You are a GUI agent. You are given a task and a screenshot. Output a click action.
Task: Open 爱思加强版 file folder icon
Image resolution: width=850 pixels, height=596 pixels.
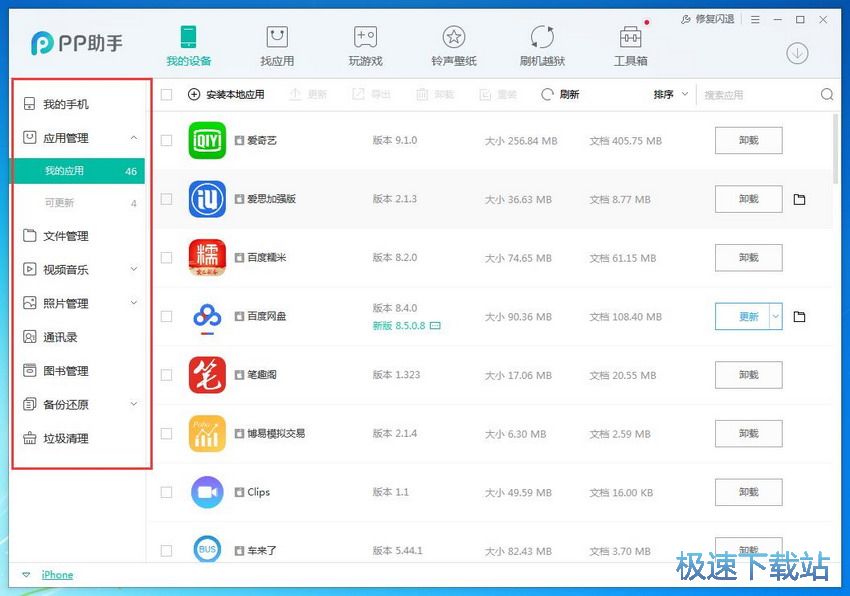coord(799,200)
